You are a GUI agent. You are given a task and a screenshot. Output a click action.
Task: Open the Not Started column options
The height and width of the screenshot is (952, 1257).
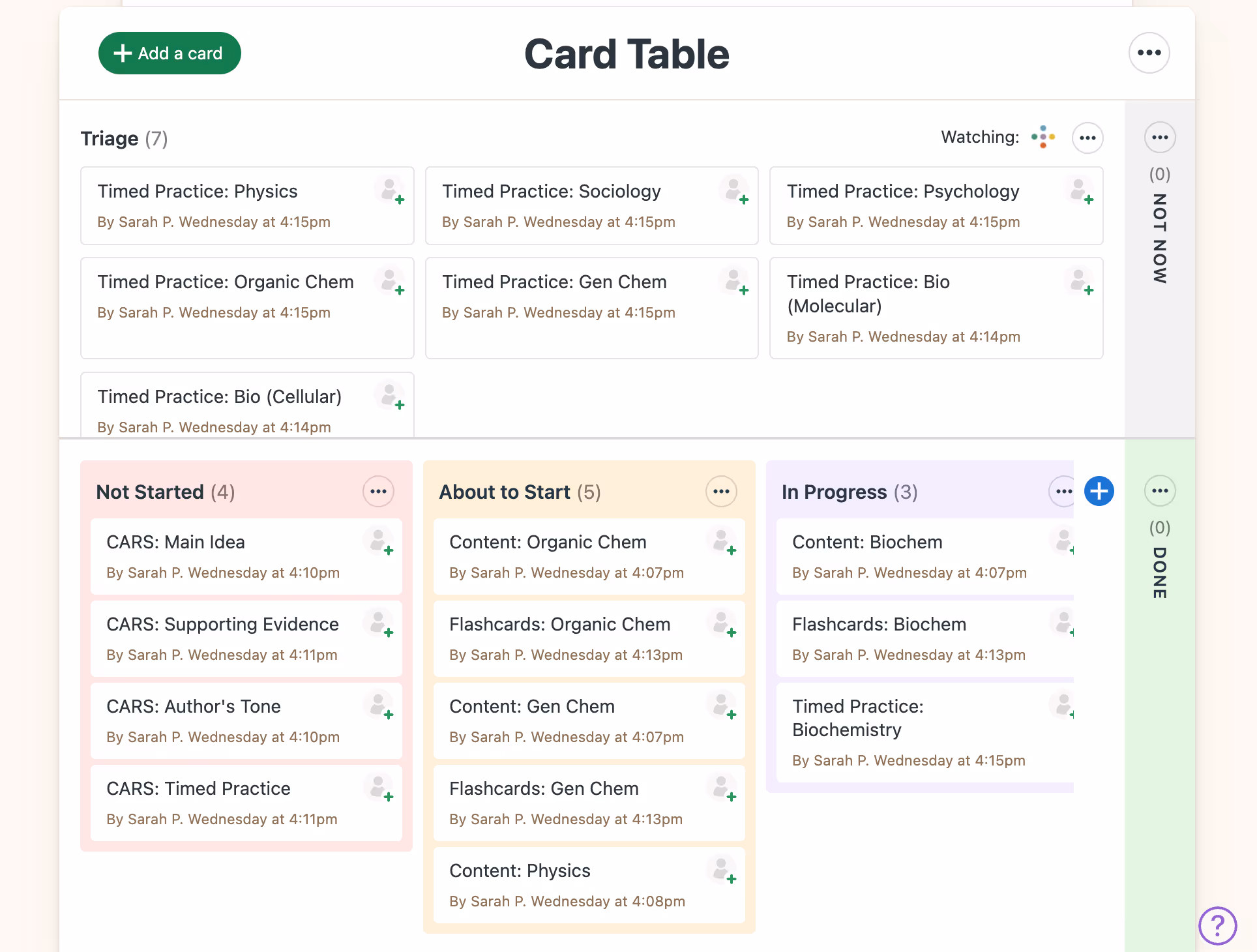click(x=378, y=491)
